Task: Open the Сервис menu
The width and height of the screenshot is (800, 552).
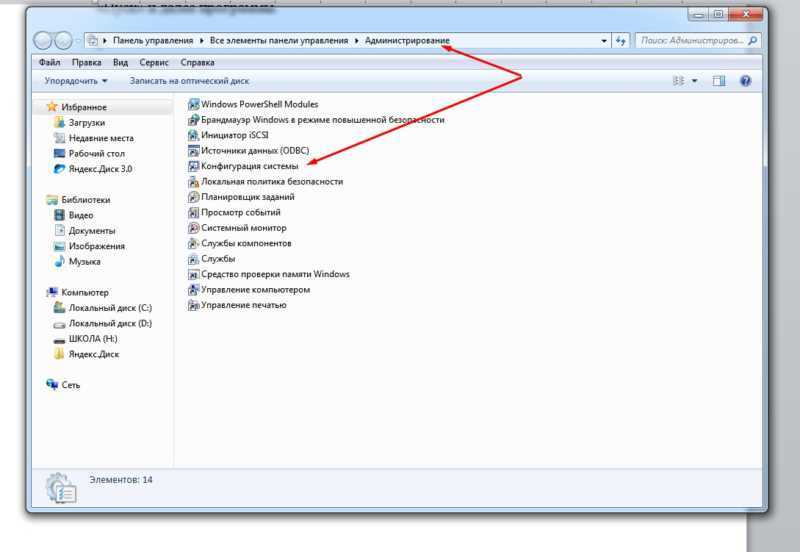Action: 154,62
